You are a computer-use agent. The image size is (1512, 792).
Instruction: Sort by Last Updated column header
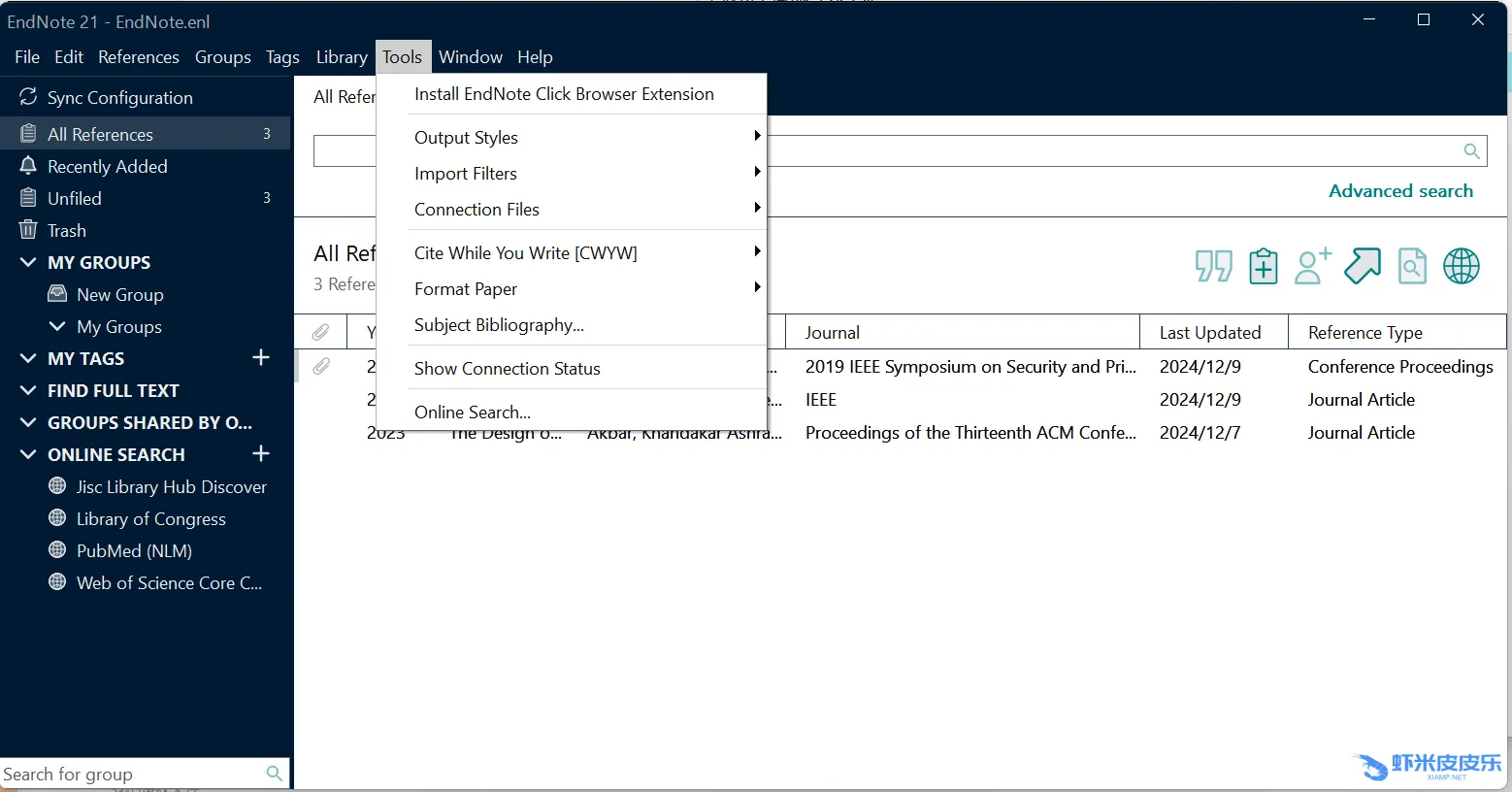[x=1209, y=333]
